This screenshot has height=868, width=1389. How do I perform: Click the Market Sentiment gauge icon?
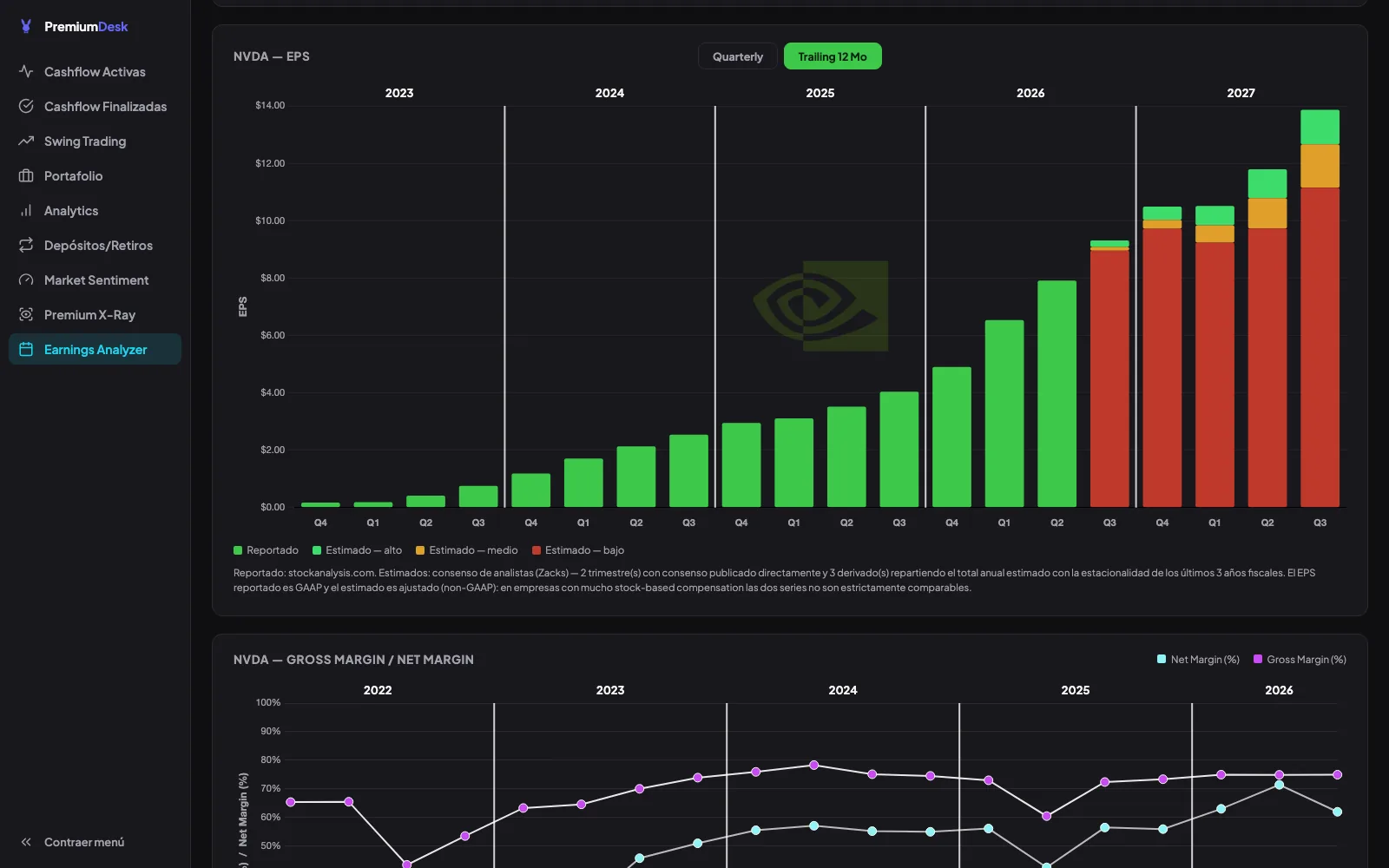26,279
